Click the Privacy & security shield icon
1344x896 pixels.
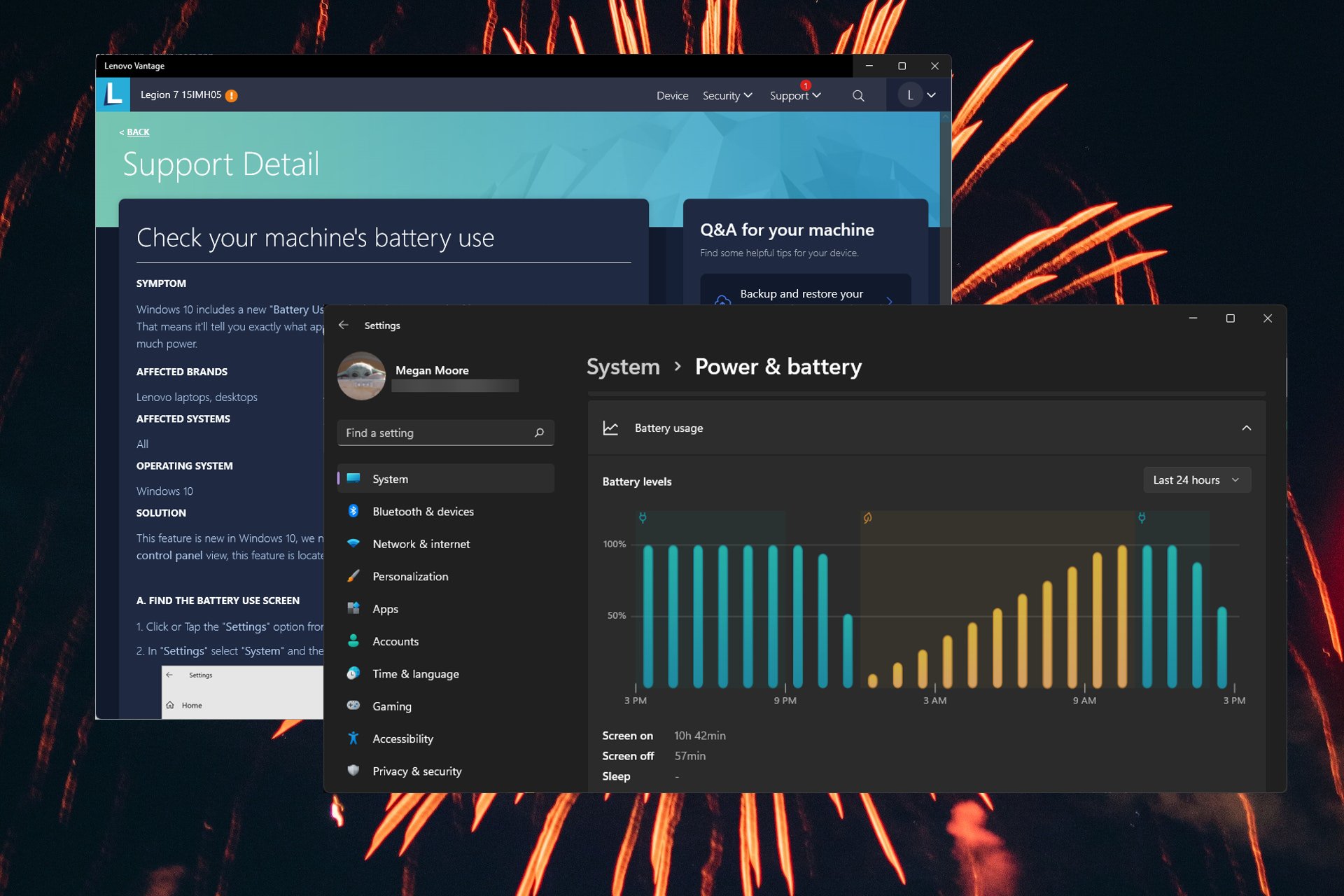(x=353, y=770)
